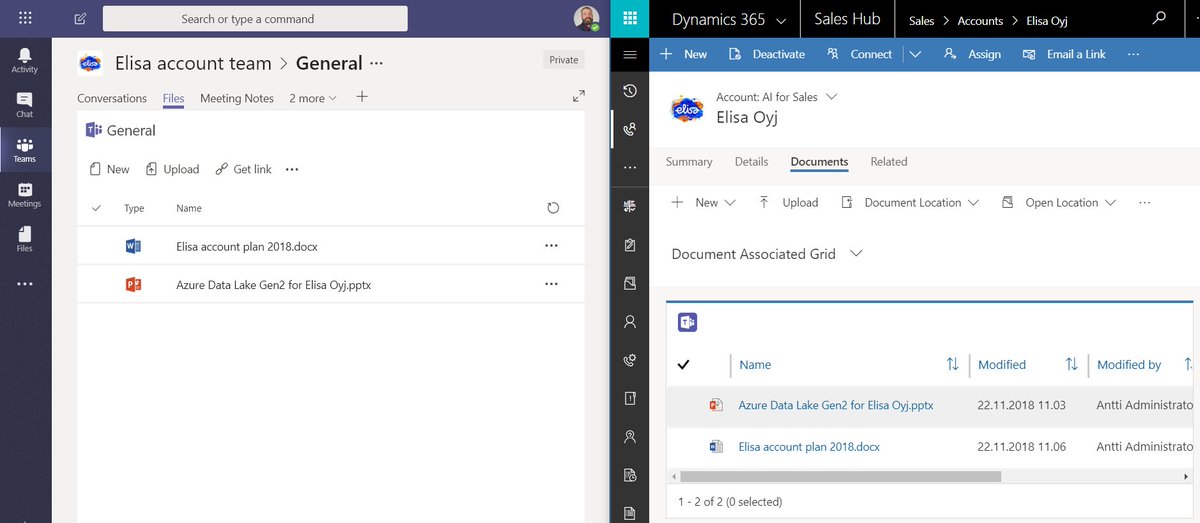Image resolution: width=1200 pixels, height=523 pixels.
Task: Open Chat in the Teams sidebar
Action: [25, 105]
